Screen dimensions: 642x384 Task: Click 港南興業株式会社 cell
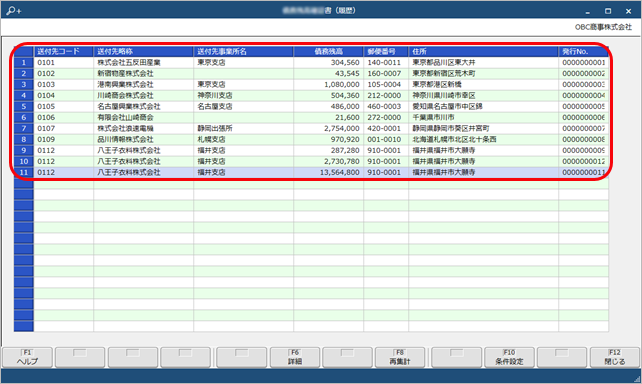[x=143, y=85]
